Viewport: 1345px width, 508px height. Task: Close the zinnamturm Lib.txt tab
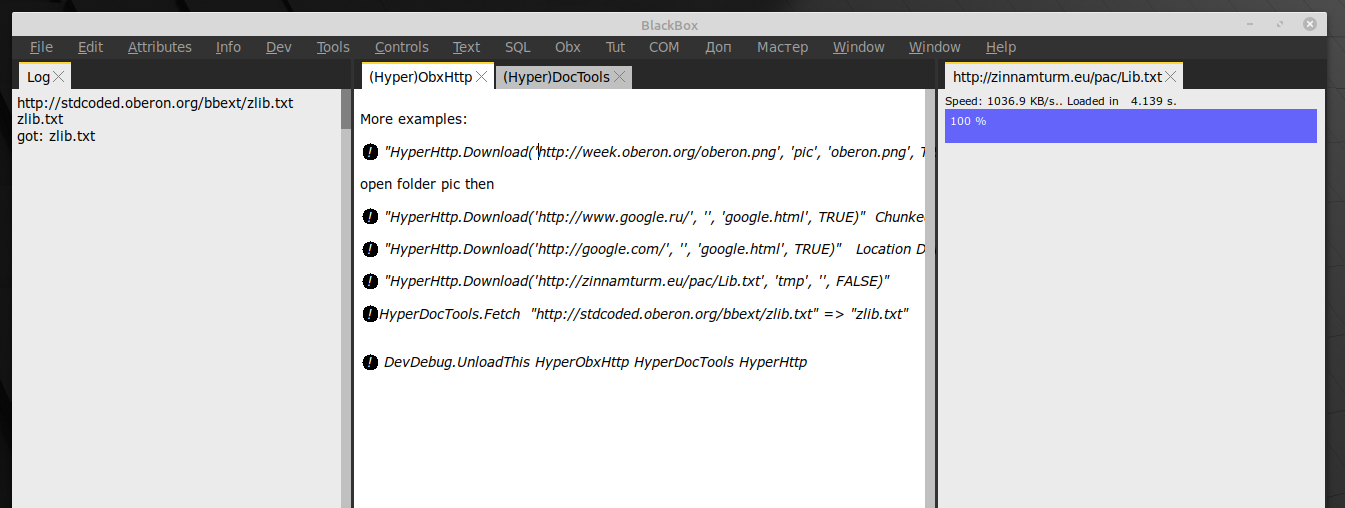(1171, 77)
